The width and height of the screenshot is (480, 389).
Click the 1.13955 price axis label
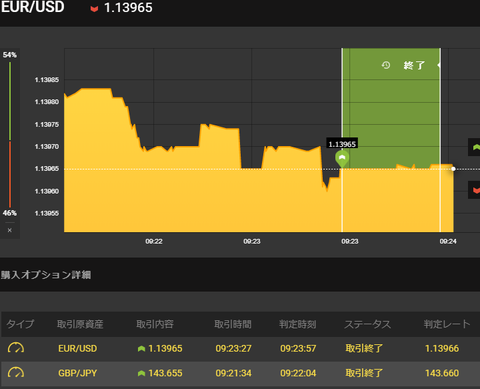[47, 213]
